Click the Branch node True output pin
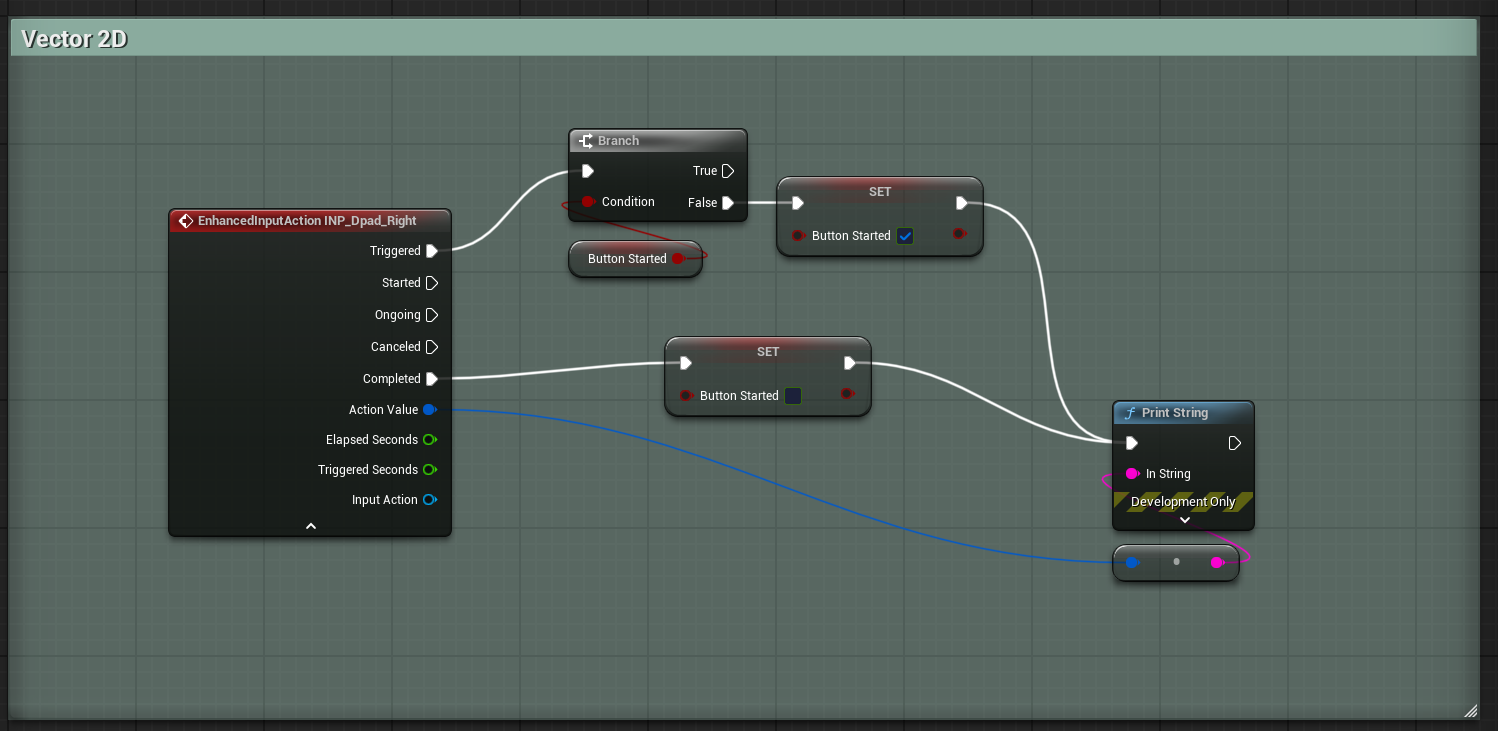The width and height of the screenshot is (1498, 731). click(x=728, y=171)
